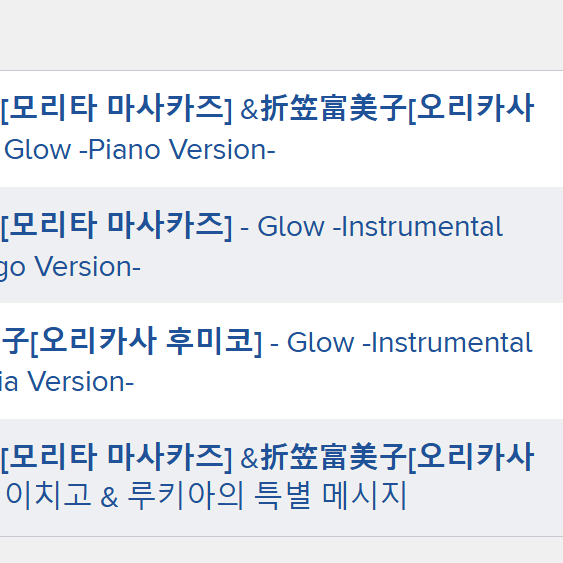Select empty area right of "ia Version-"
The width and height of the screenshot is (563, 563).
pos(348,381)
